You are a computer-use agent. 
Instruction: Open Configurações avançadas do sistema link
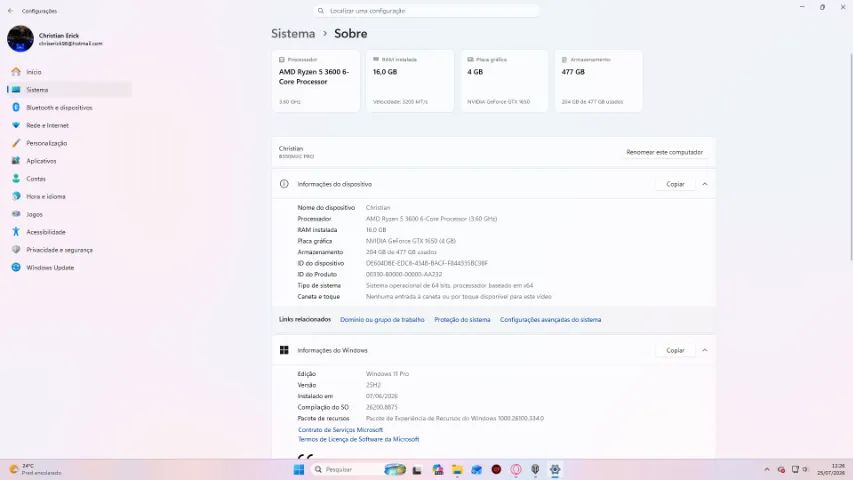point(551,320)
